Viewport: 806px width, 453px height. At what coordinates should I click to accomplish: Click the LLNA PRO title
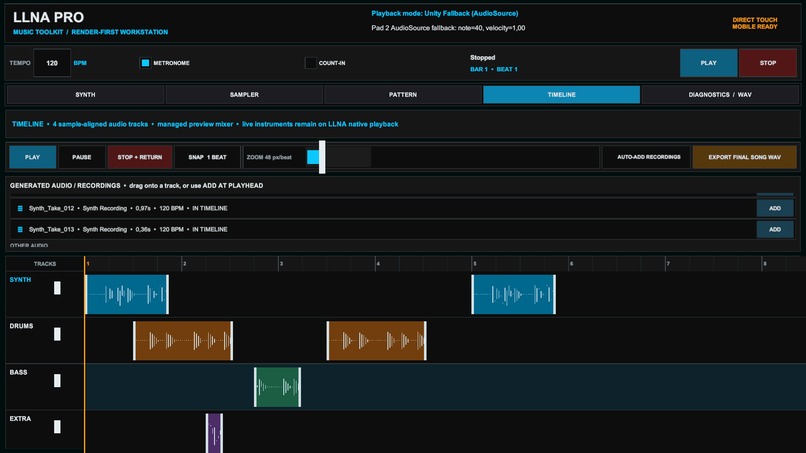point(48,17)
